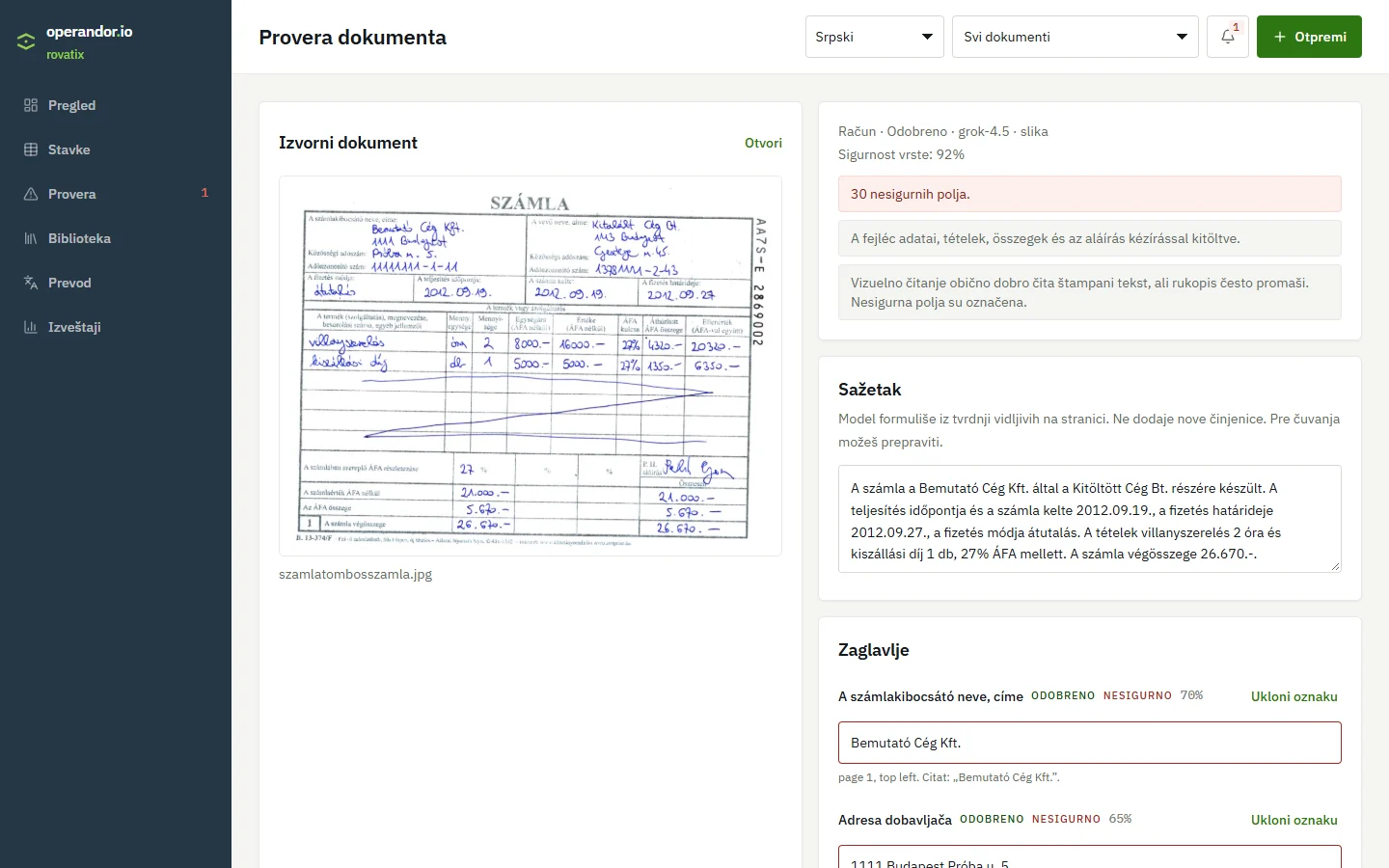Open the Prevod translate icon
This screenshot has height=868, width=1389.
coord(31,283)
